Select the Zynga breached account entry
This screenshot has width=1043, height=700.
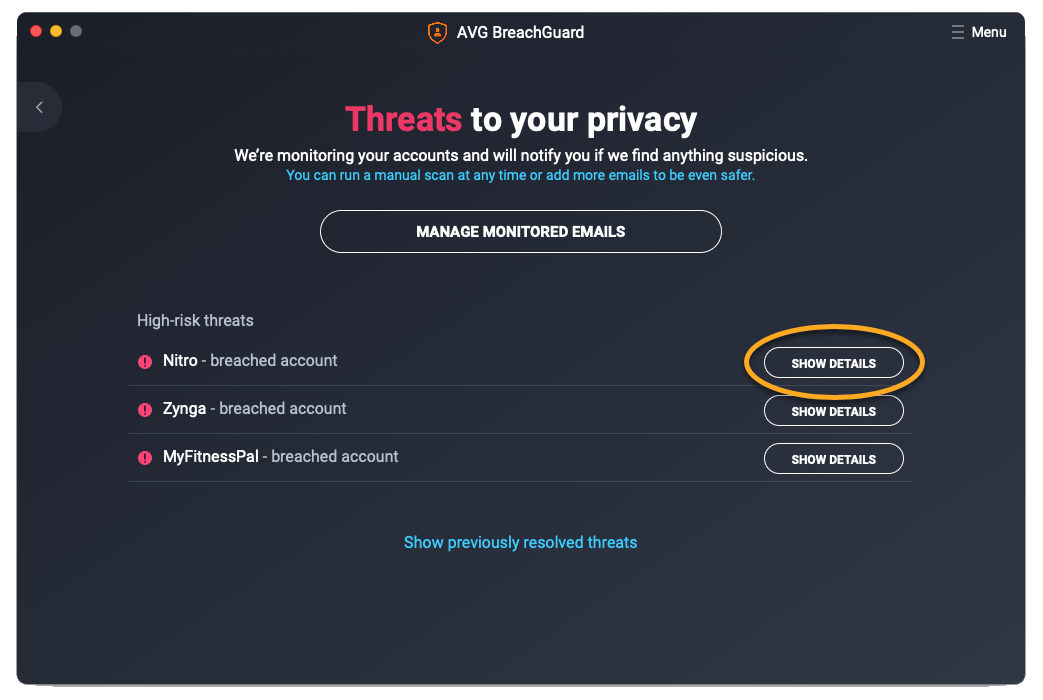point(255,408)
